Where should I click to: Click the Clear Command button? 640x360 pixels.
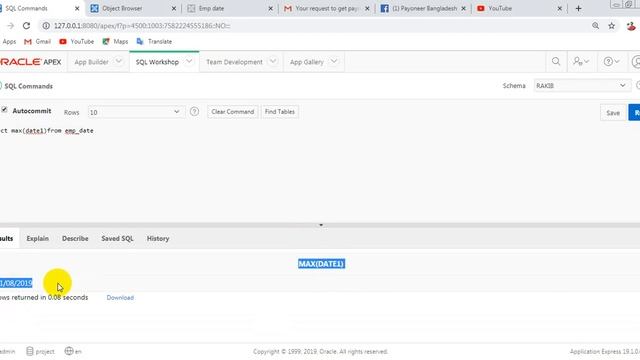pyautogui.click(x=233, y=111)
